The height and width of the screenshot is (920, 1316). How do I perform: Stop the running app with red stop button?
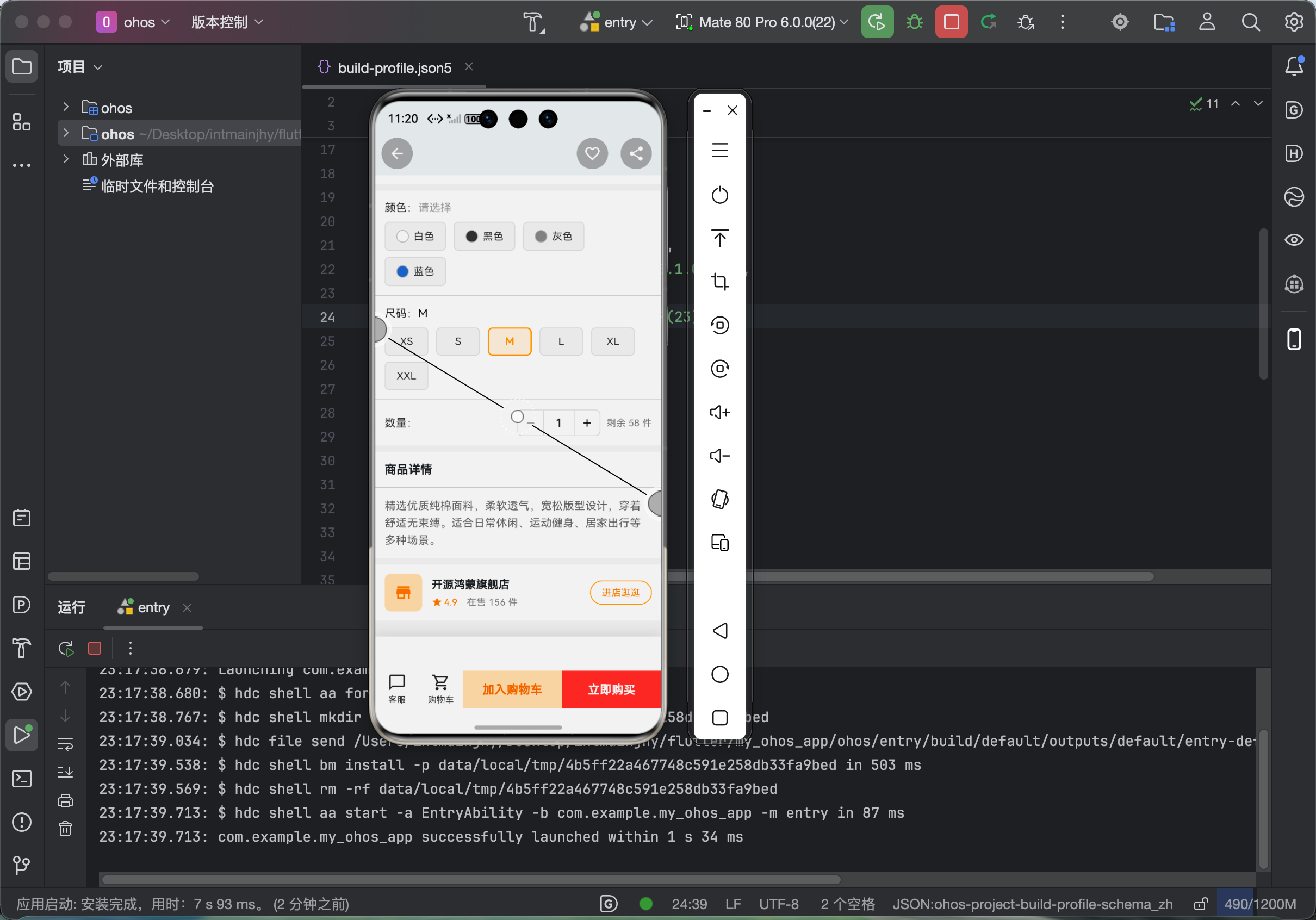[951, 22]
